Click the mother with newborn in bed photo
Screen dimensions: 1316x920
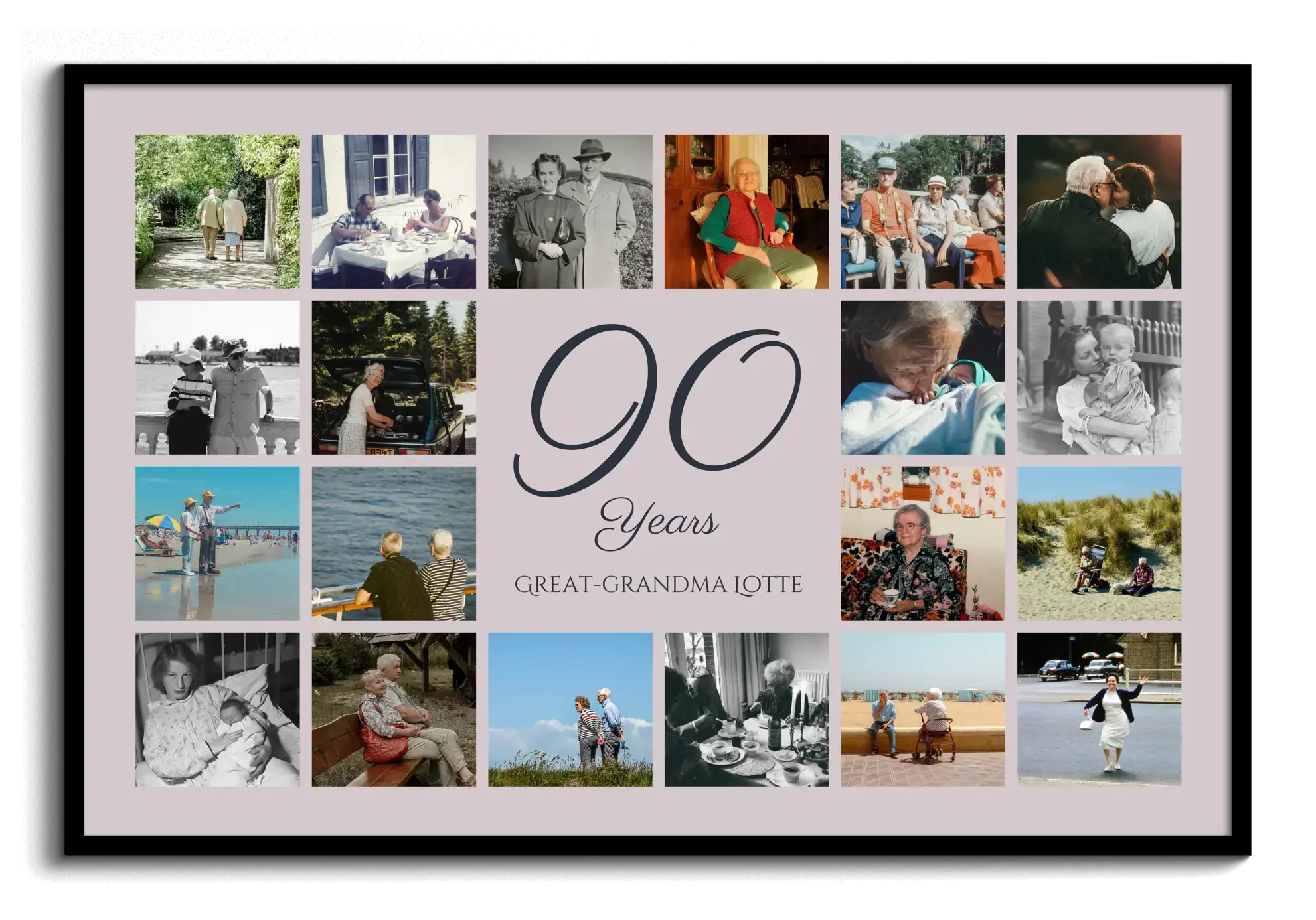[x=217, y=709]
